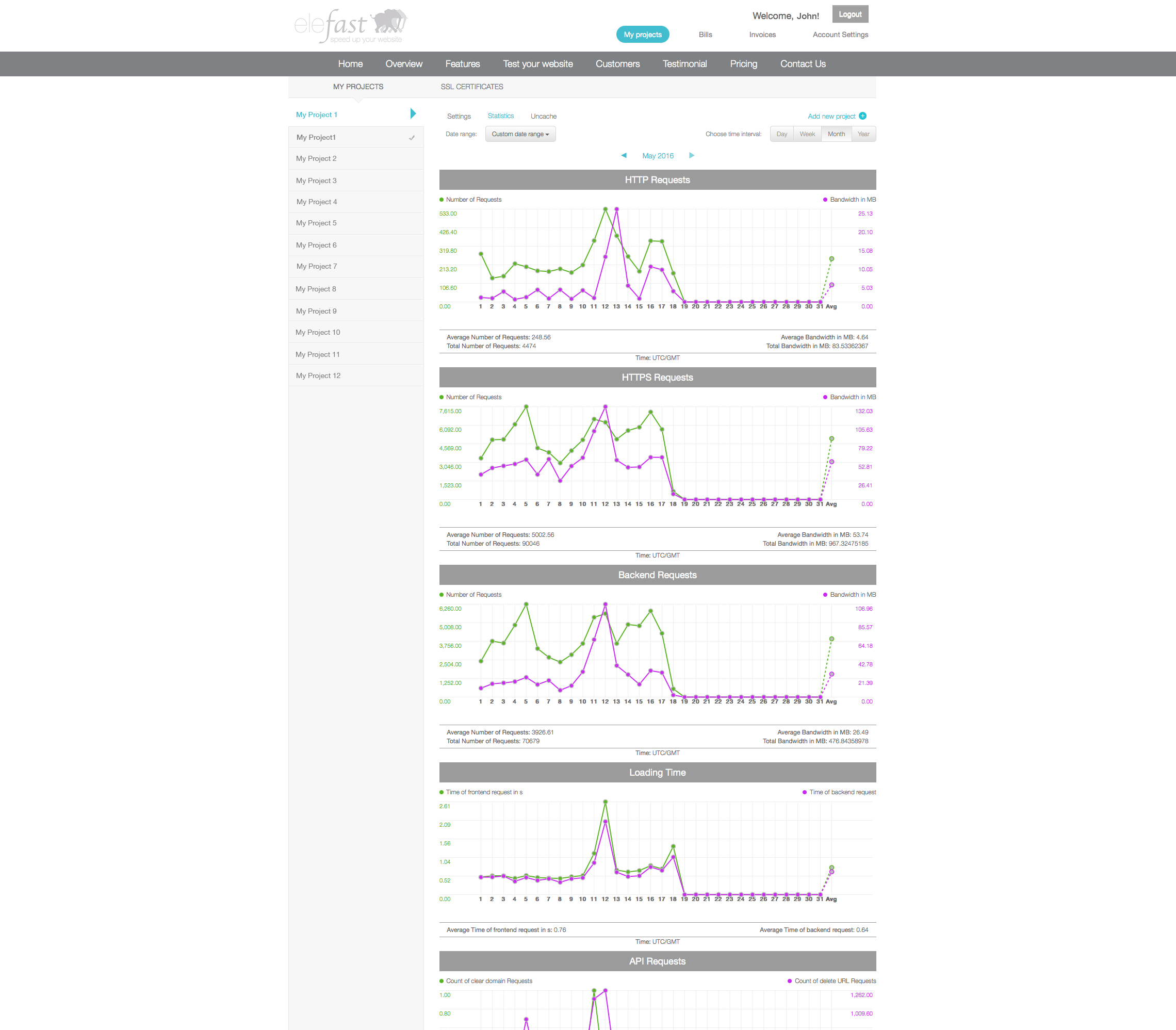
Task: Open Pricing in the main navigation
Action: (743, 64)
